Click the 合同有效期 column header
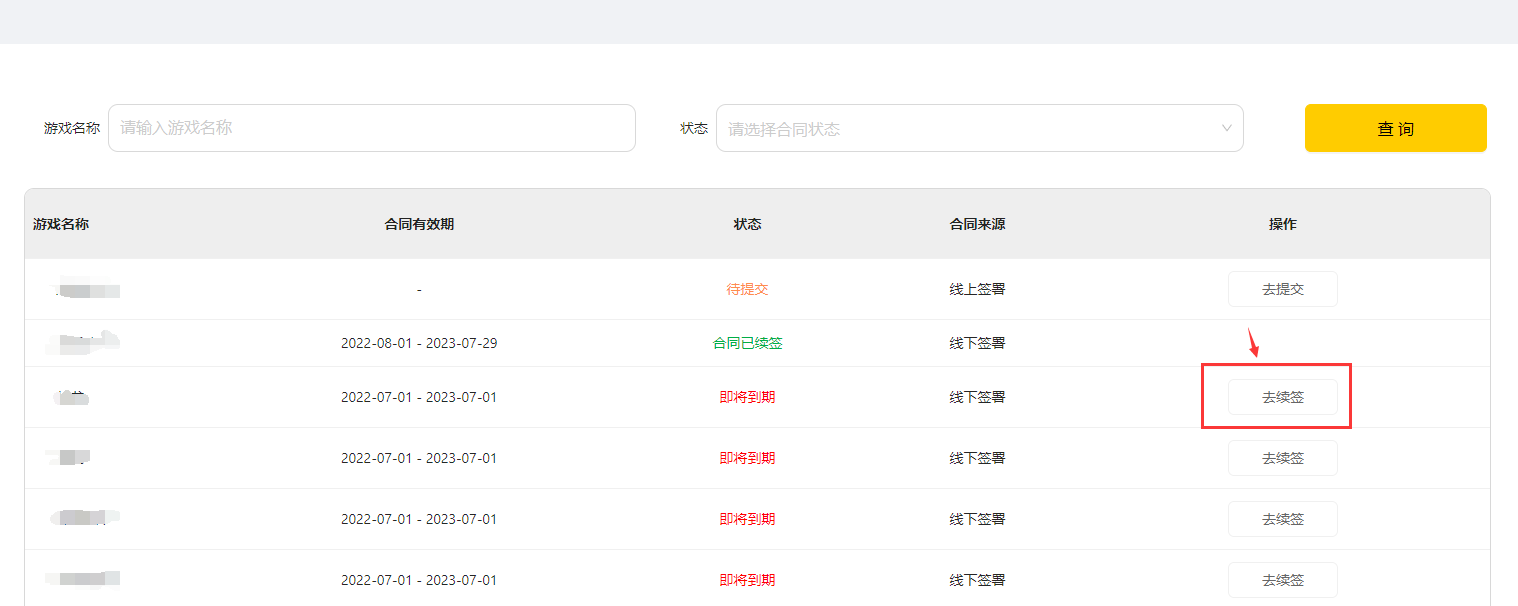The image size is (1518, 606). click(419, 224)
